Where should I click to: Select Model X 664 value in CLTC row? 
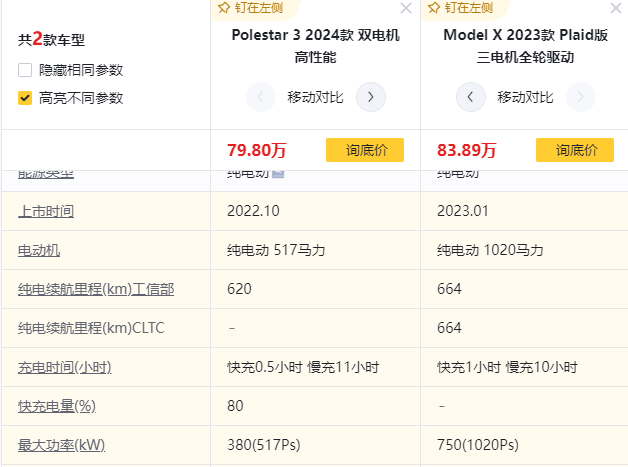tap(449, 328)
